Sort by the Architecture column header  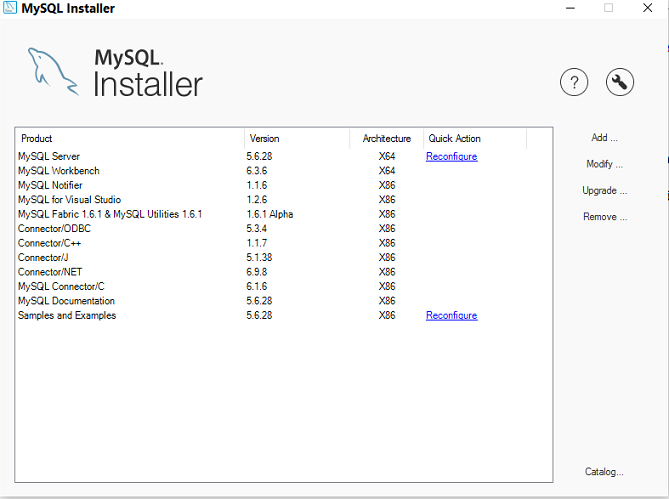click(387, 139)
